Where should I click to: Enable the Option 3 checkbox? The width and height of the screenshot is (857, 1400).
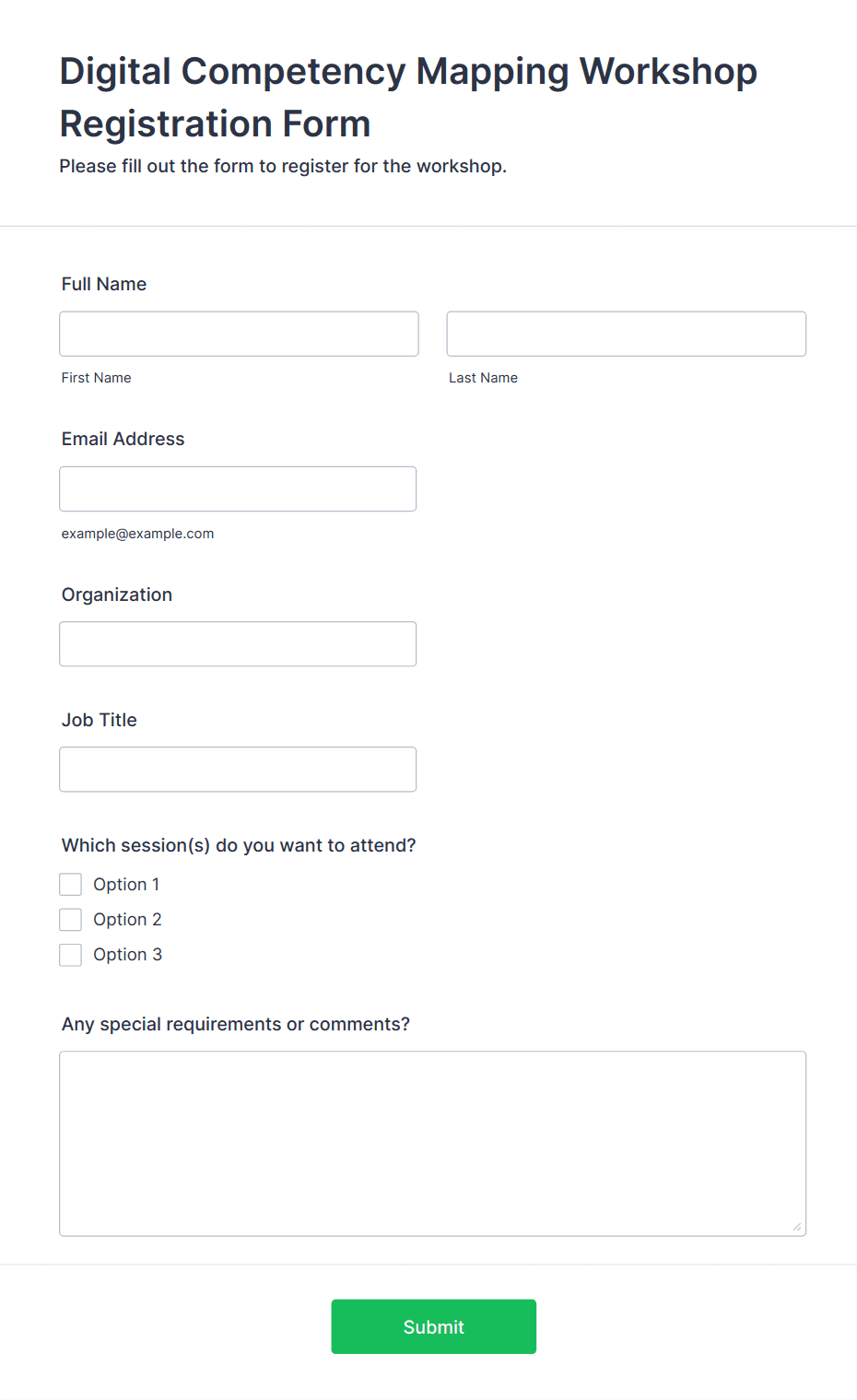71,955
